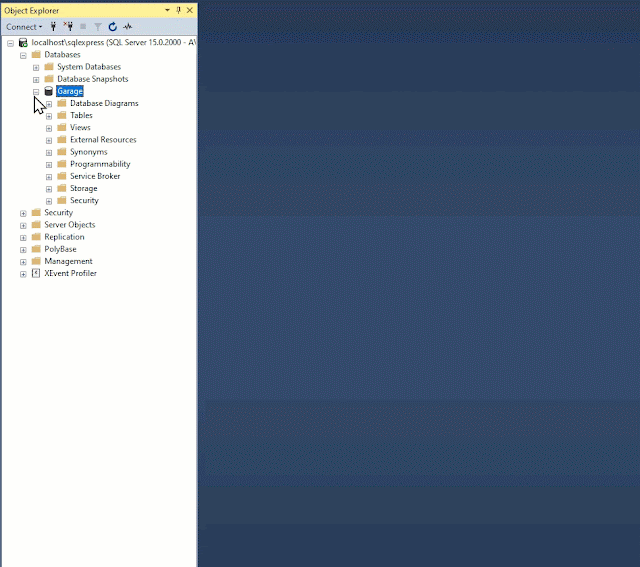
Task: Select the Programmability folder
Action: (99, 164)
